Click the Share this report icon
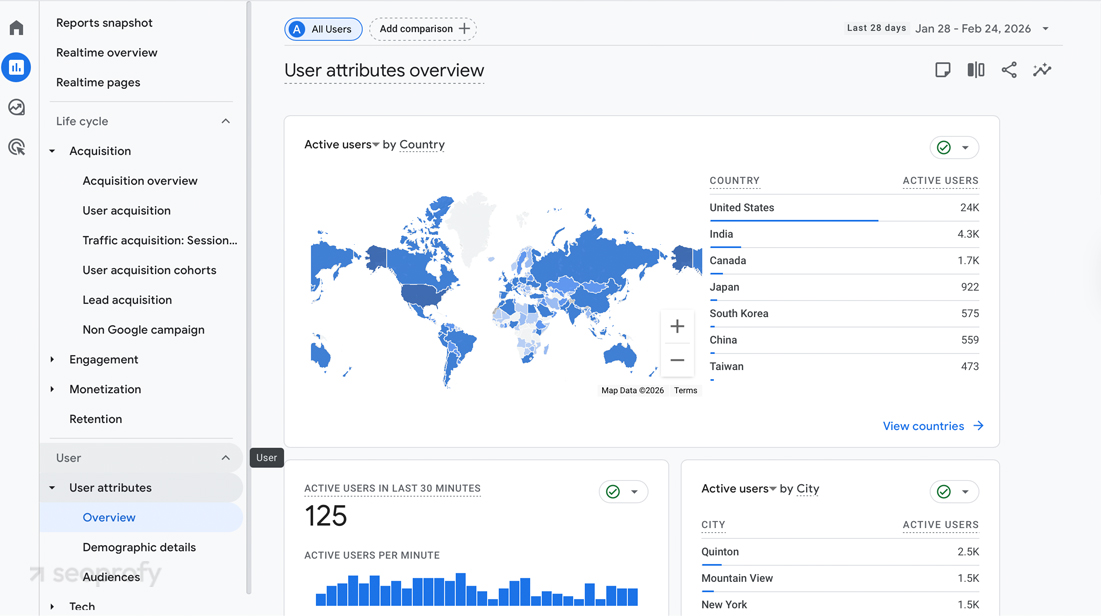The width and height of the screenshot is (1101, 616). [1009, 70]
